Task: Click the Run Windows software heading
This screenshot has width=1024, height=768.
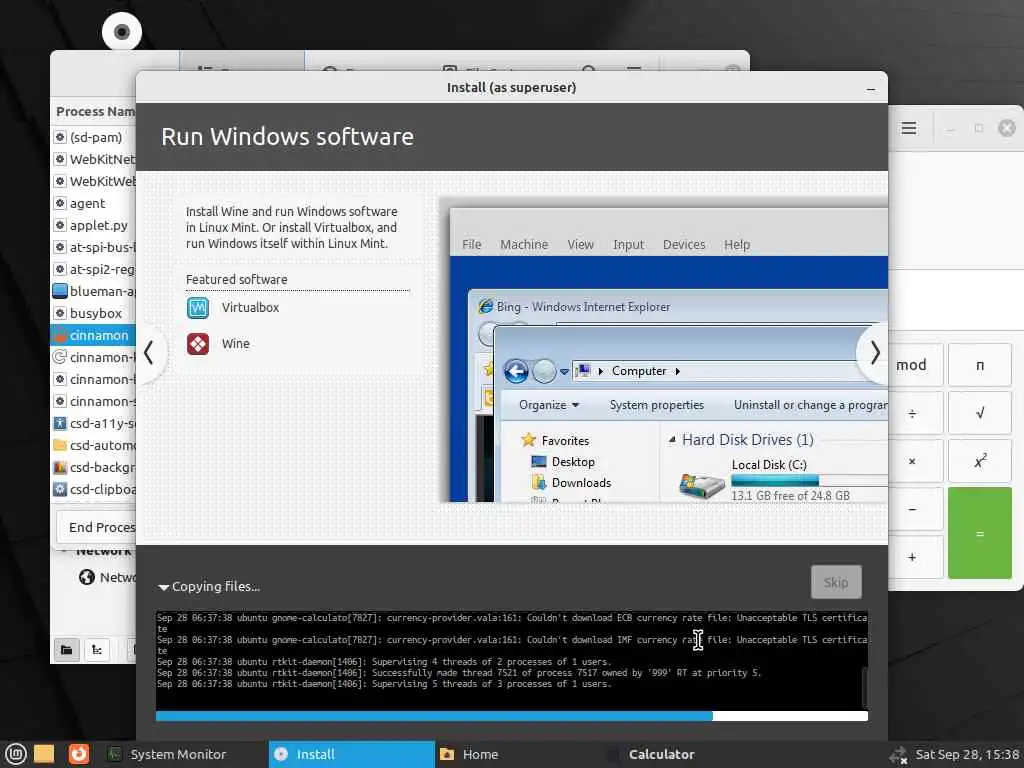Action: pos(287,137)
